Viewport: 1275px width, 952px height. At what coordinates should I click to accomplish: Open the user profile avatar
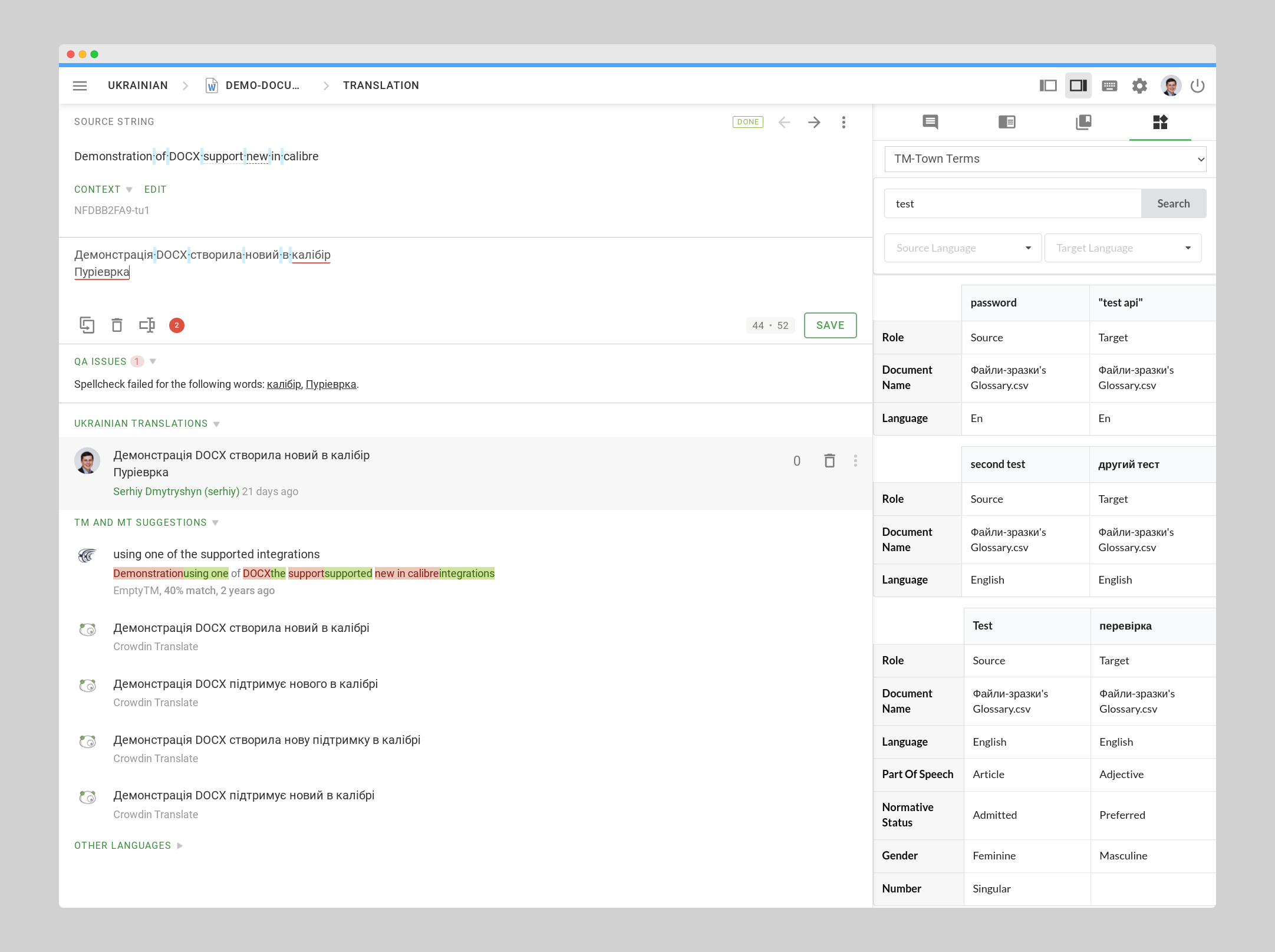[x=1171, y=85]
